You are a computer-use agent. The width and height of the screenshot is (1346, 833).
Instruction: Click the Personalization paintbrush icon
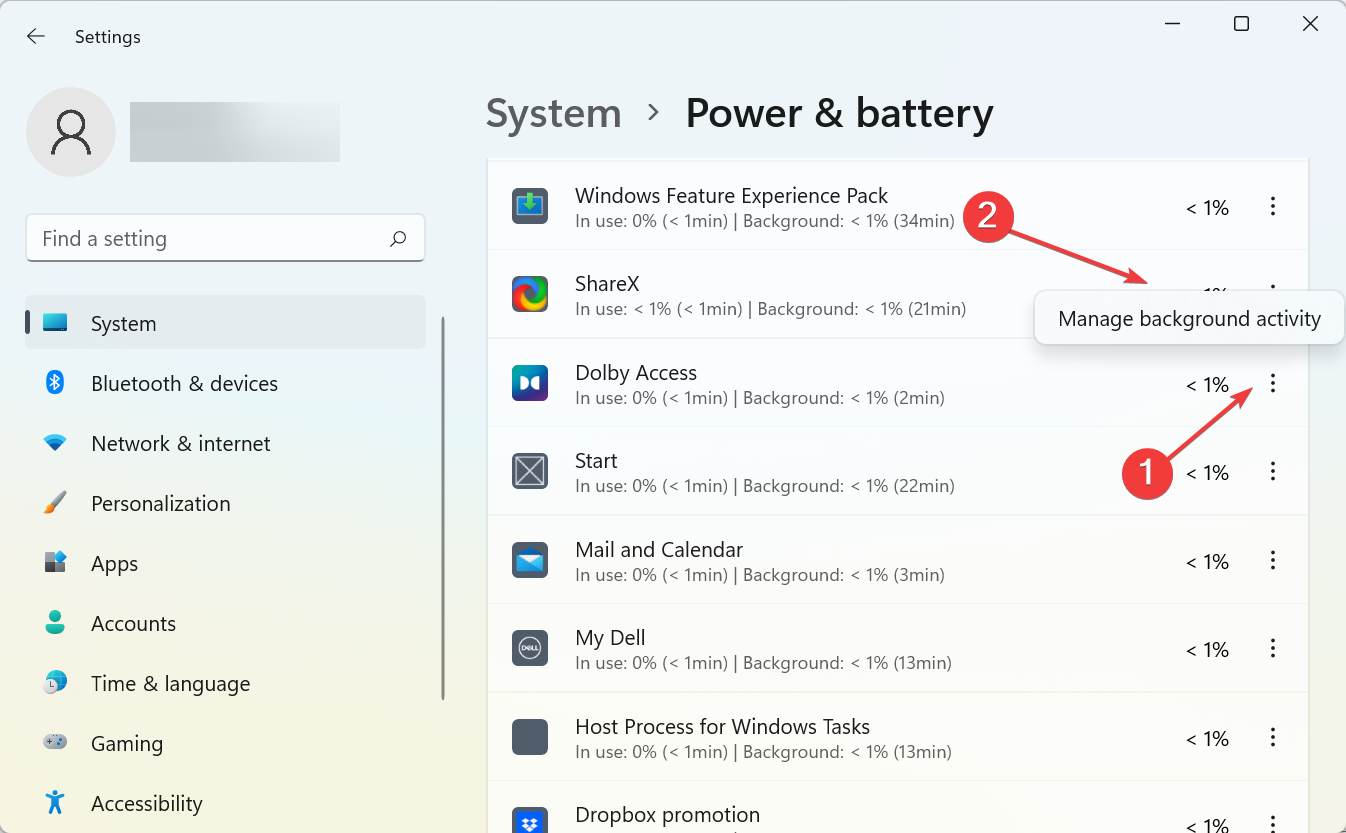55,502
